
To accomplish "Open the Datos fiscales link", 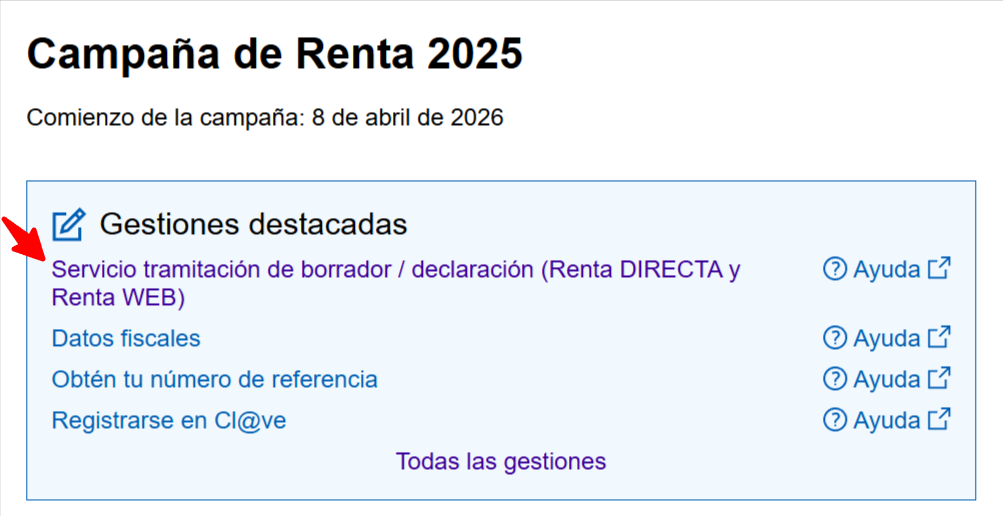I will tap(126, 339).
